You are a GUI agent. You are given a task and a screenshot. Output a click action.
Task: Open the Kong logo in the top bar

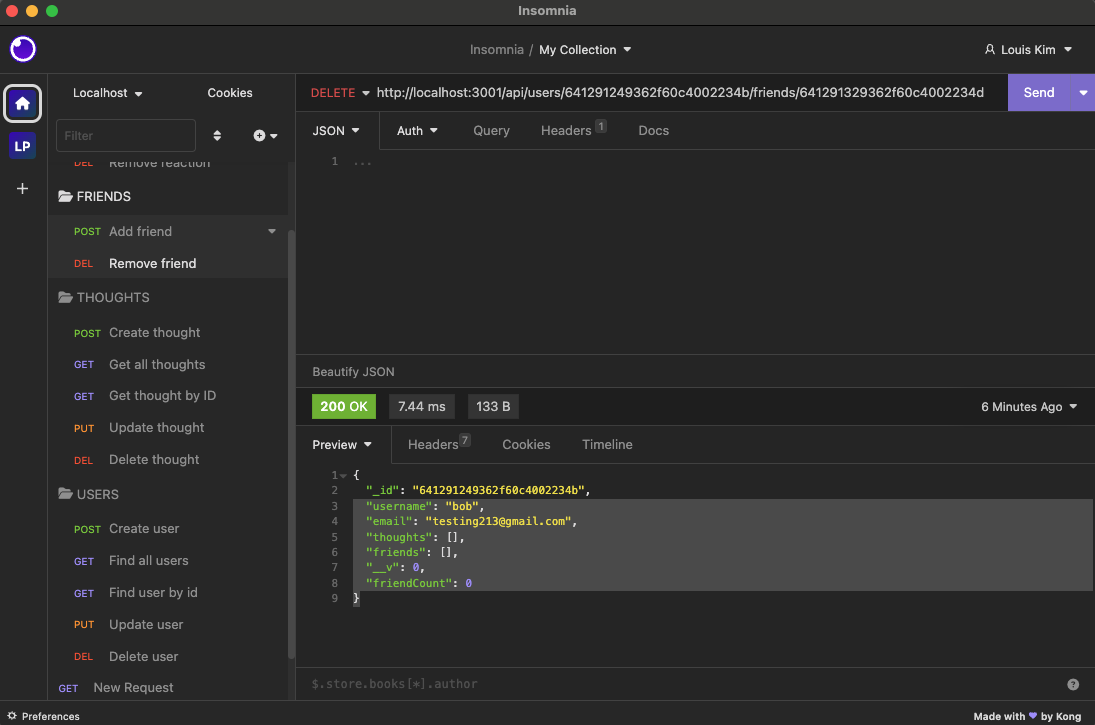click(22, 49)
